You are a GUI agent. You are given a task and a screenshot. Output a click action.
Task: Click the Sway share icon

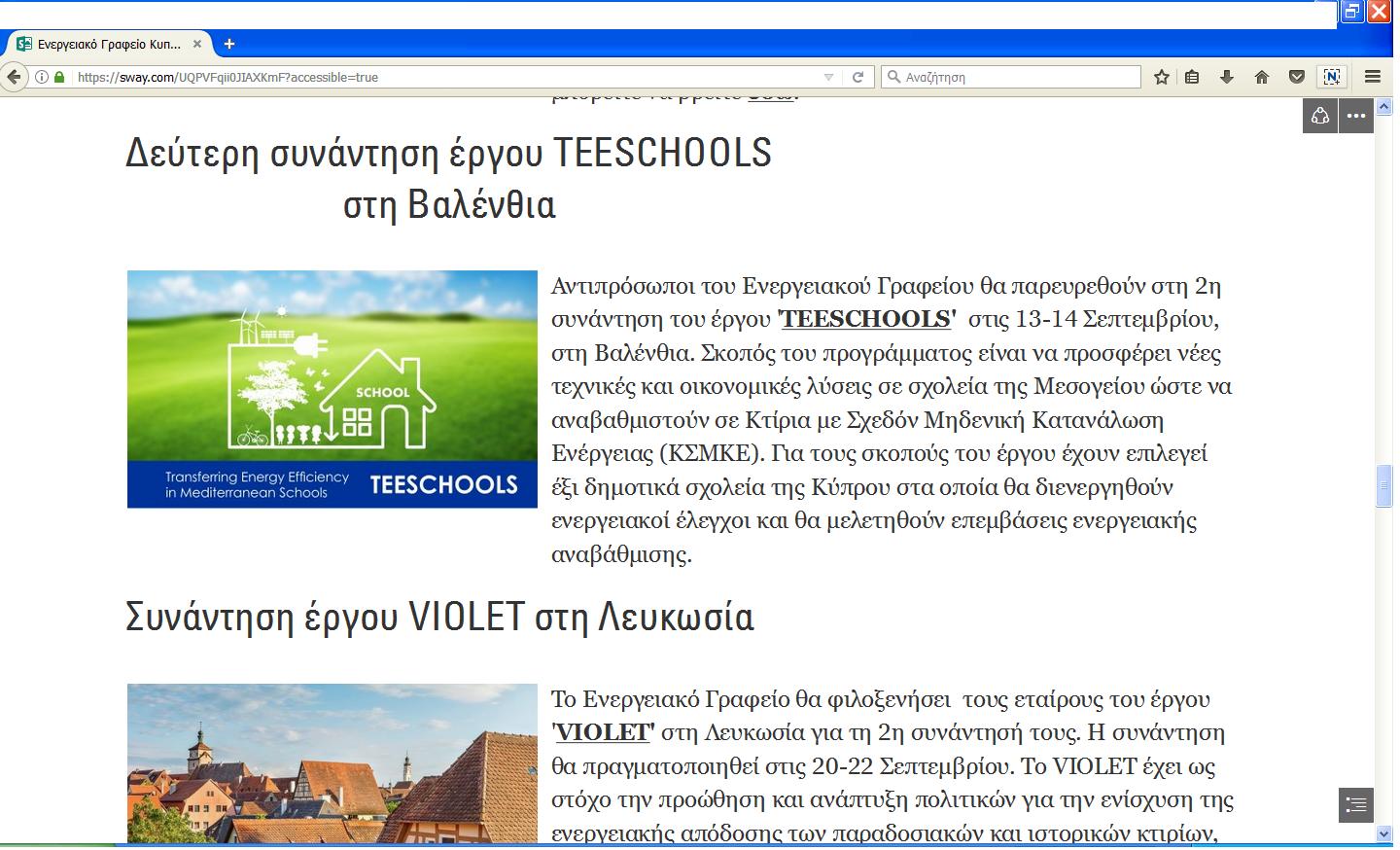click(1320, 116)
